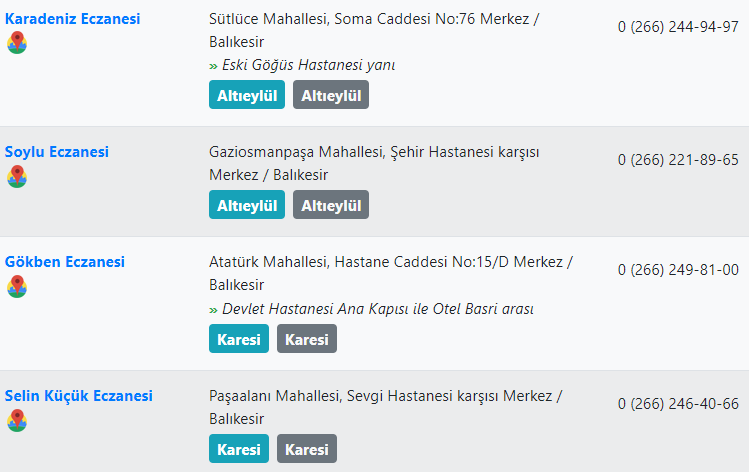749x472 pixels.
Task: Click gray Karesi tag under Selin Küçük Eczanesi
Action: 307,449
